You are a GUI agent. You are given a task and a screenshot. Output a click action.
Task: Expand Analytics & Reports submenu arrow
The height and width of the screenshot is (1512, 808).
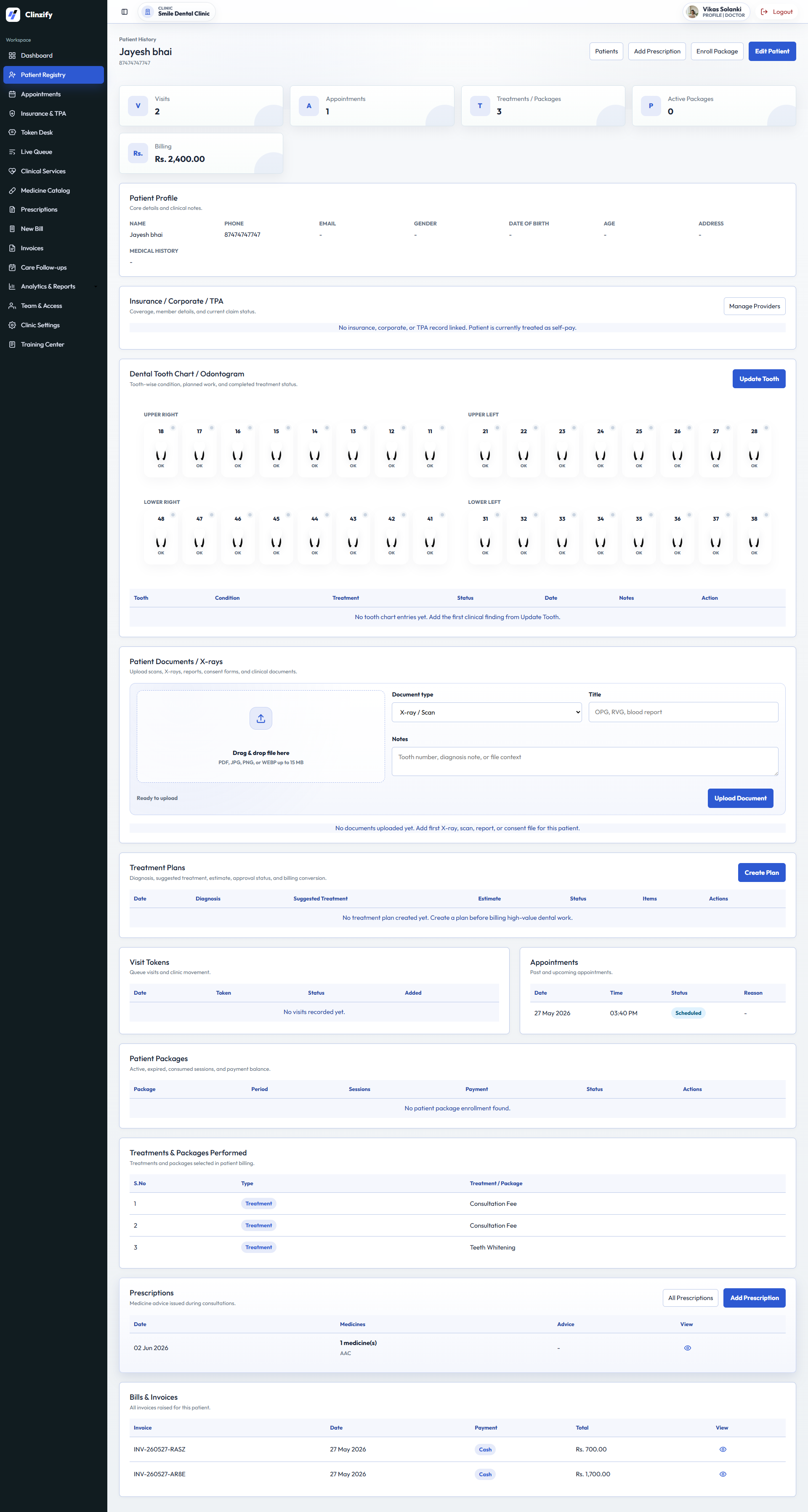coord(96,286)
